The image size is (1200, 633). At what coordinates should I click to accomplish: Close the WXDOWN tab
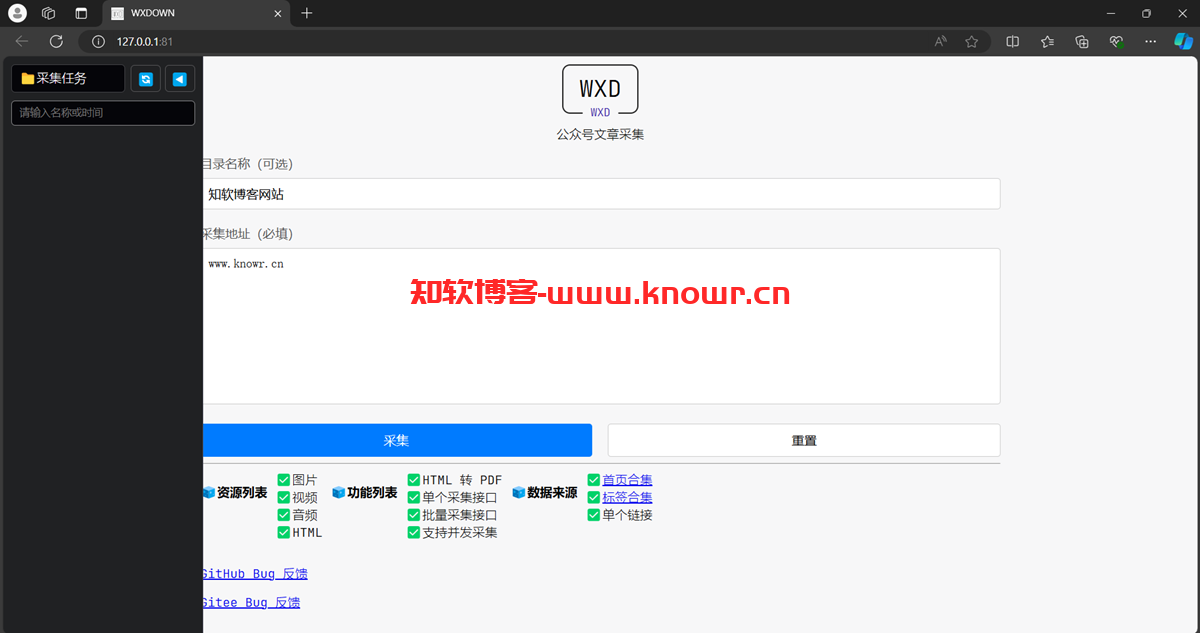tap(277, 13)
